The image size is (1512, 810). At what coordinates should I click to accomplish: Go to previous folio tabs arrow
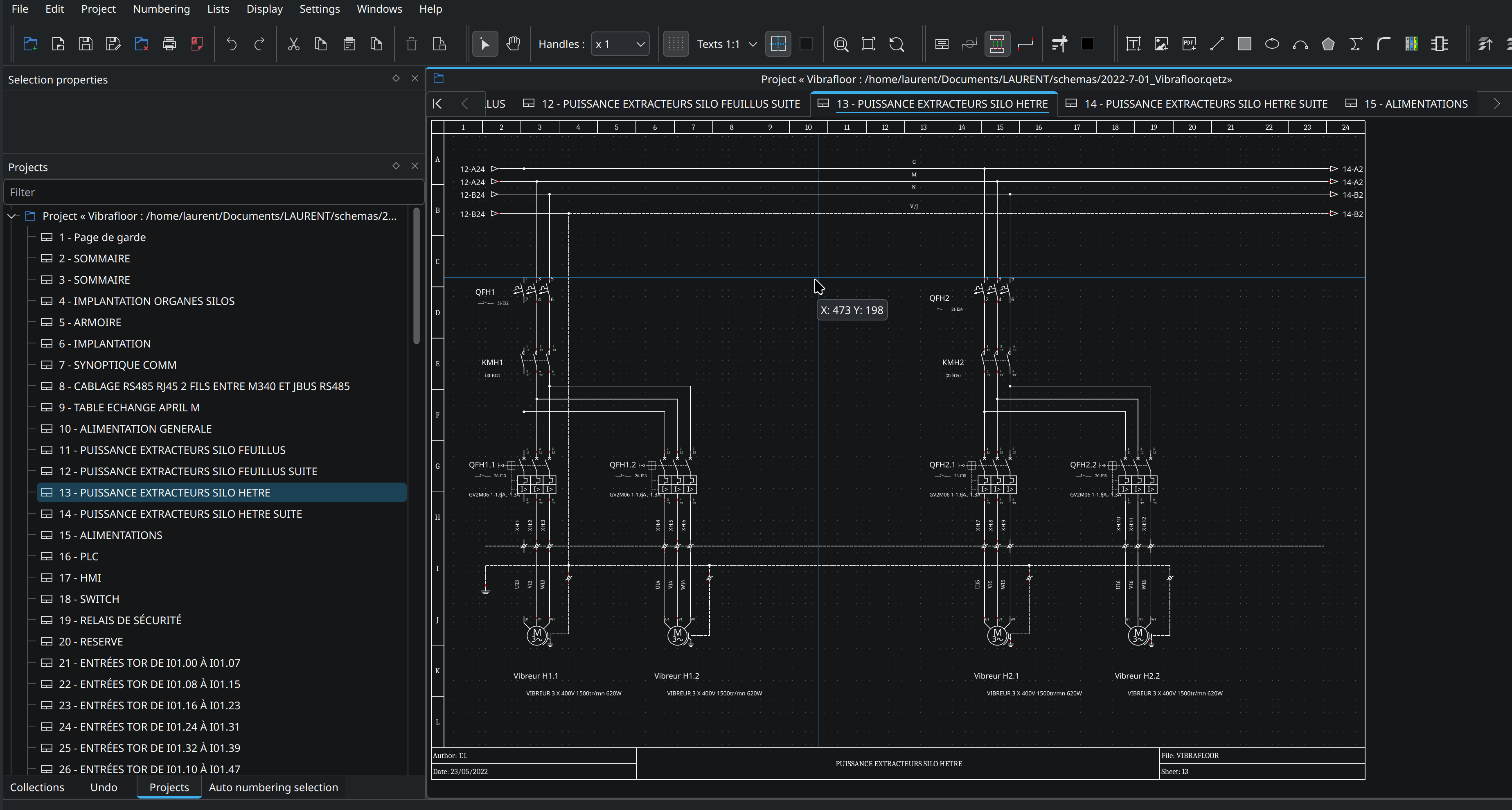click(465, 104)
